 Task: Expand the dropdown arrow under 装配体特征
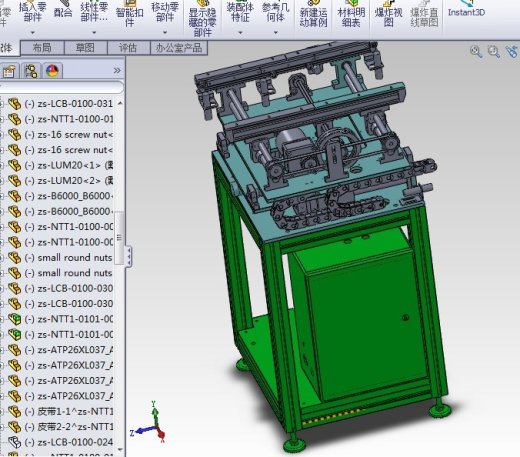click(240, 32)
